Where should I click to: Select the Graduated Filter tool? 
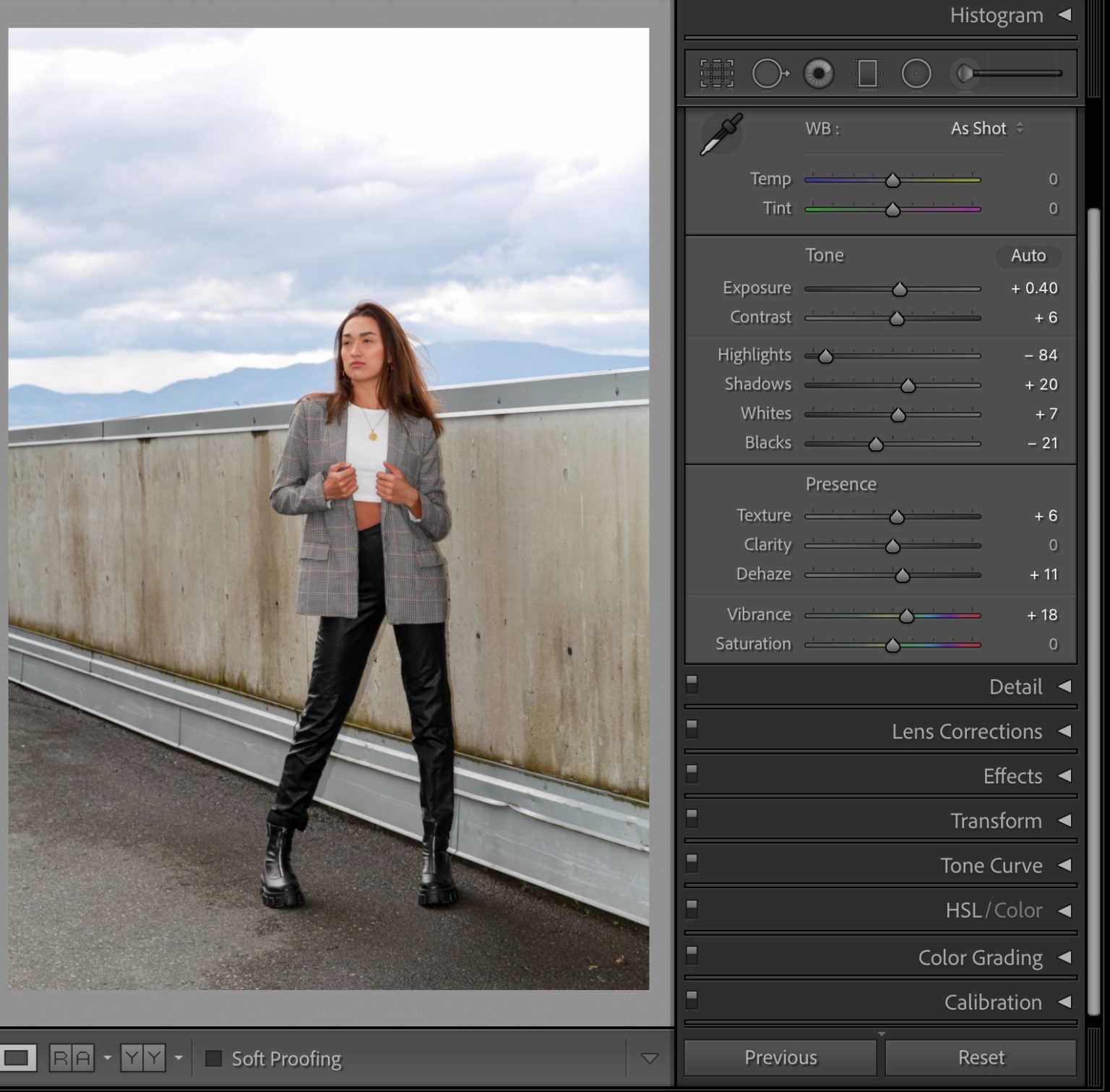(866, 72)
